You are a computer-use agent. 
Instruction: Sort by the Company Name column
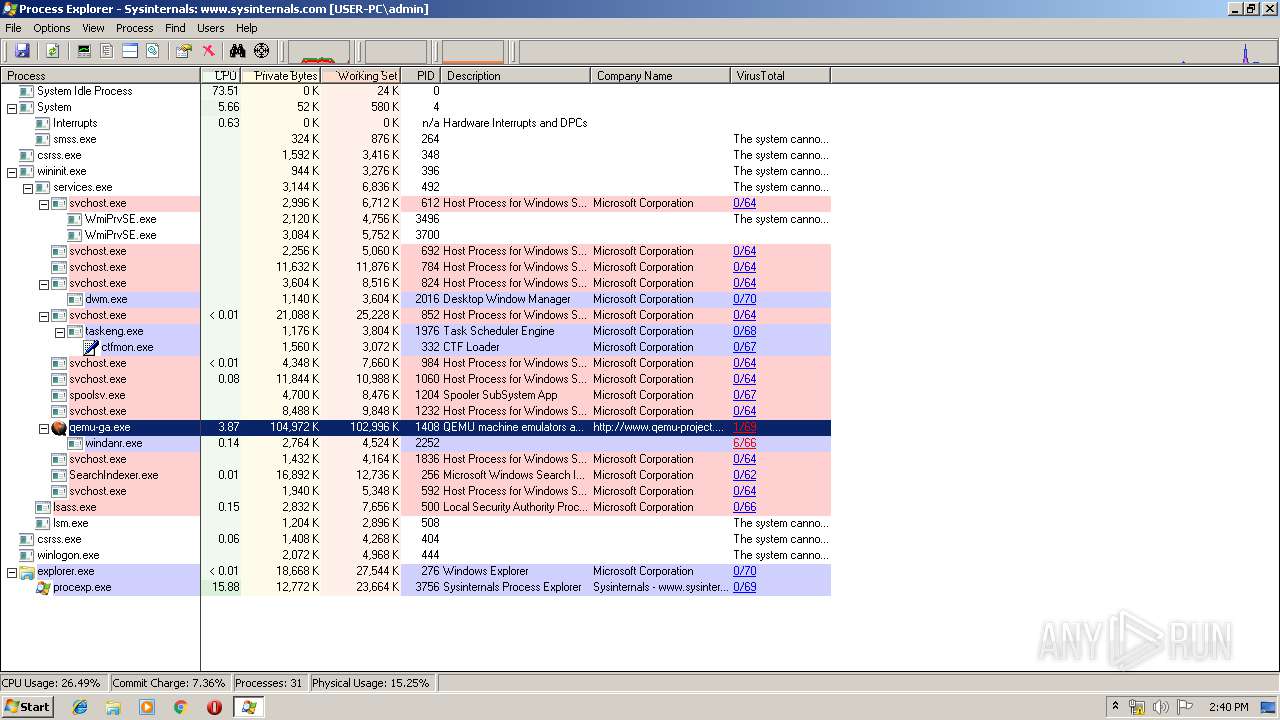(x=661, y=75)
